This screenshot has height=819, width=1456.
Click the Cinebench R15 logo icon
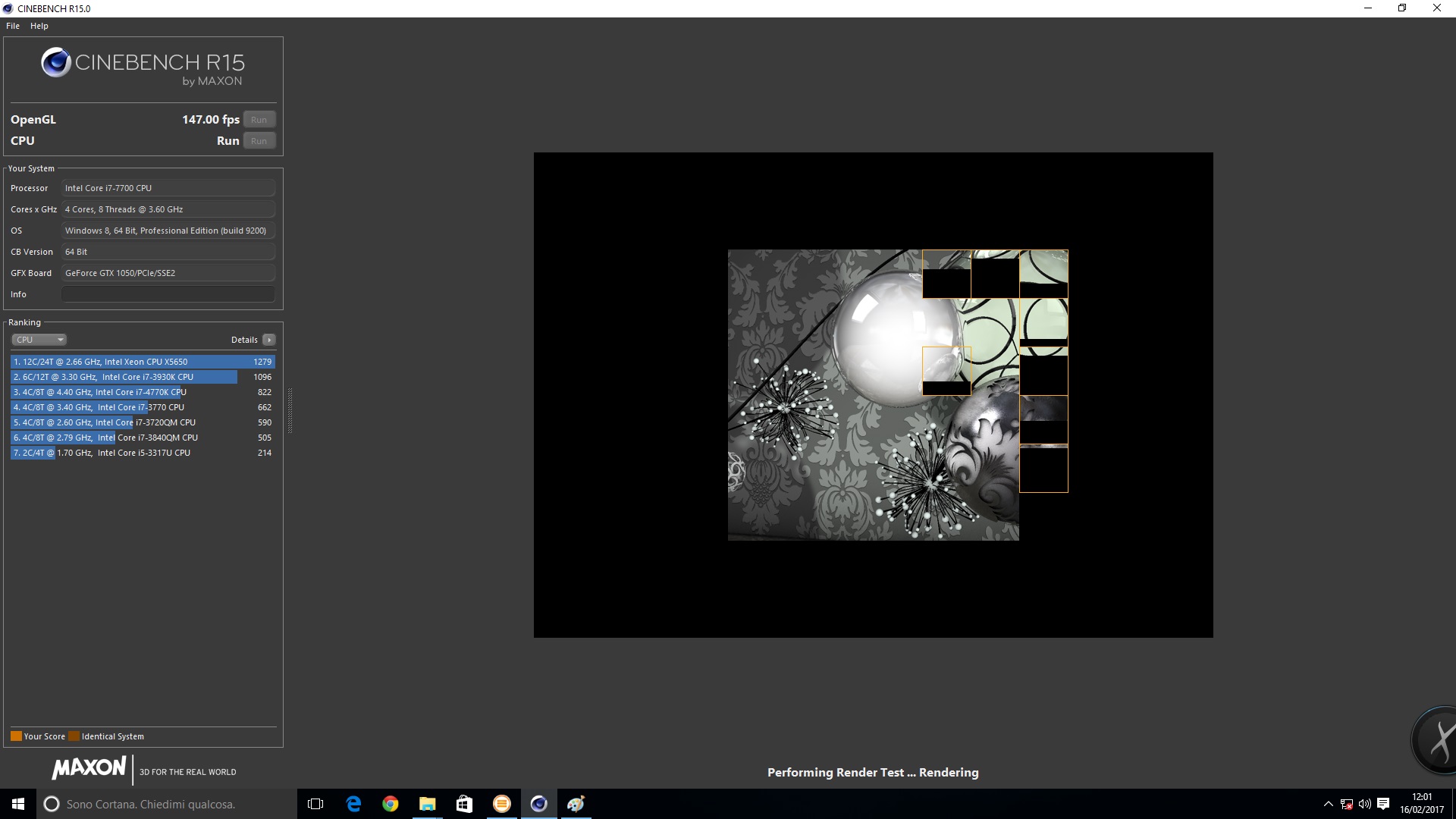click(56, 63)
